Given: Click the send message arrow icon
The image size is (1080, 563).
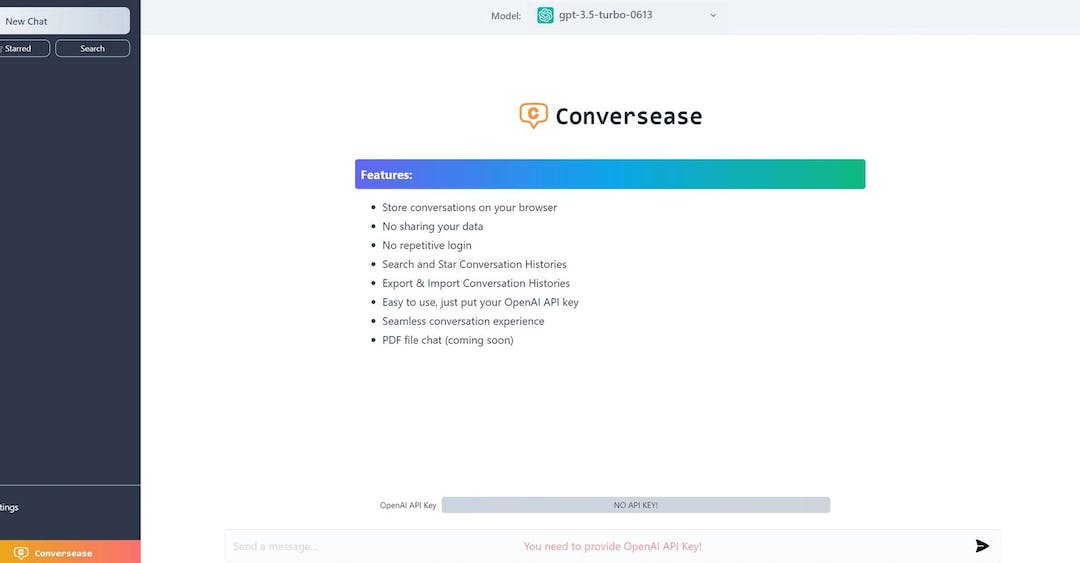Looking at the screenshot, I should [982, 546].
